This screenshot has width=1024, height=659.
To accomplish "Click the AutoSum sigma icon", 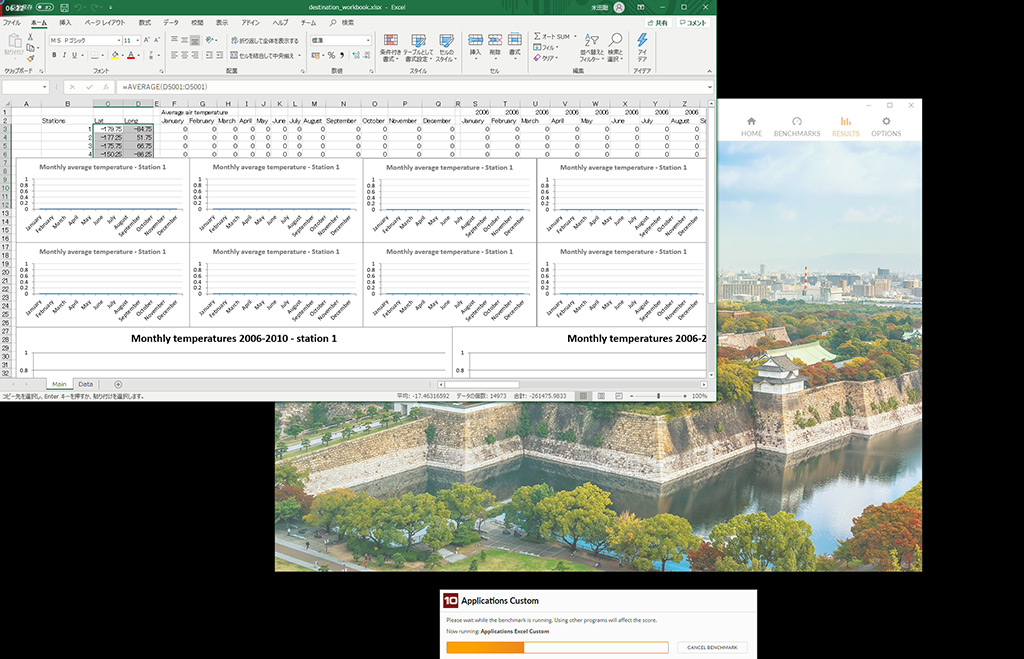I will pos(537,36).
